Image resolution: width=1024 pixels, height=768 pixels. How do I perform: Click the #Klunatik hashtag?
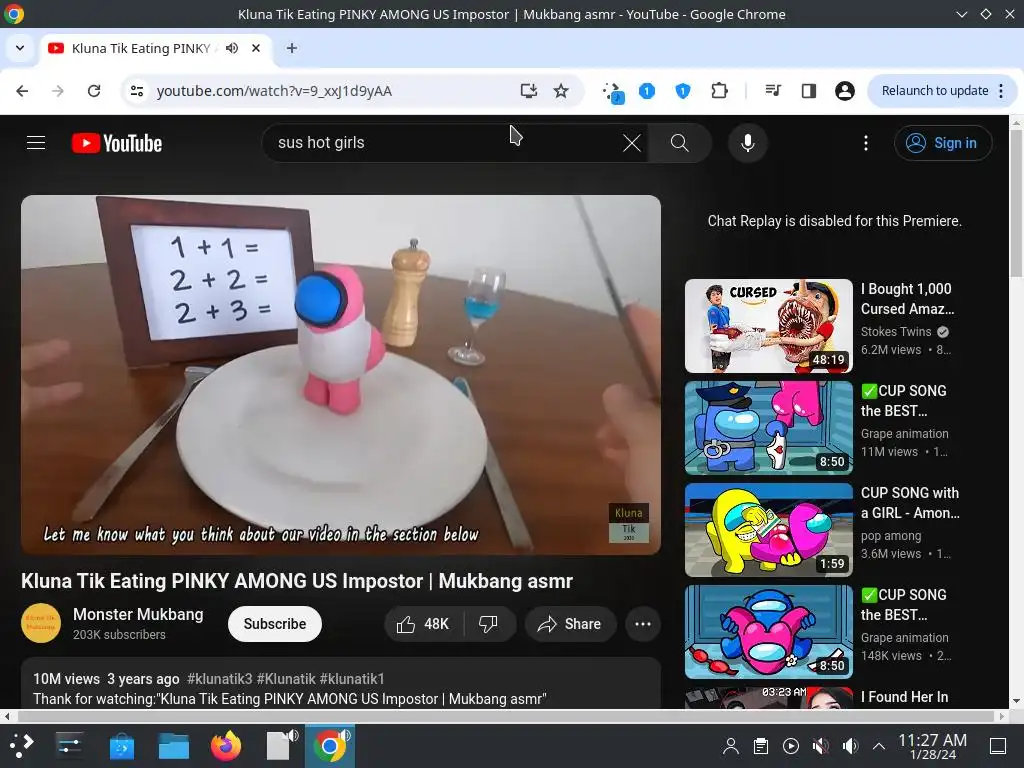[x=286, y=679]
